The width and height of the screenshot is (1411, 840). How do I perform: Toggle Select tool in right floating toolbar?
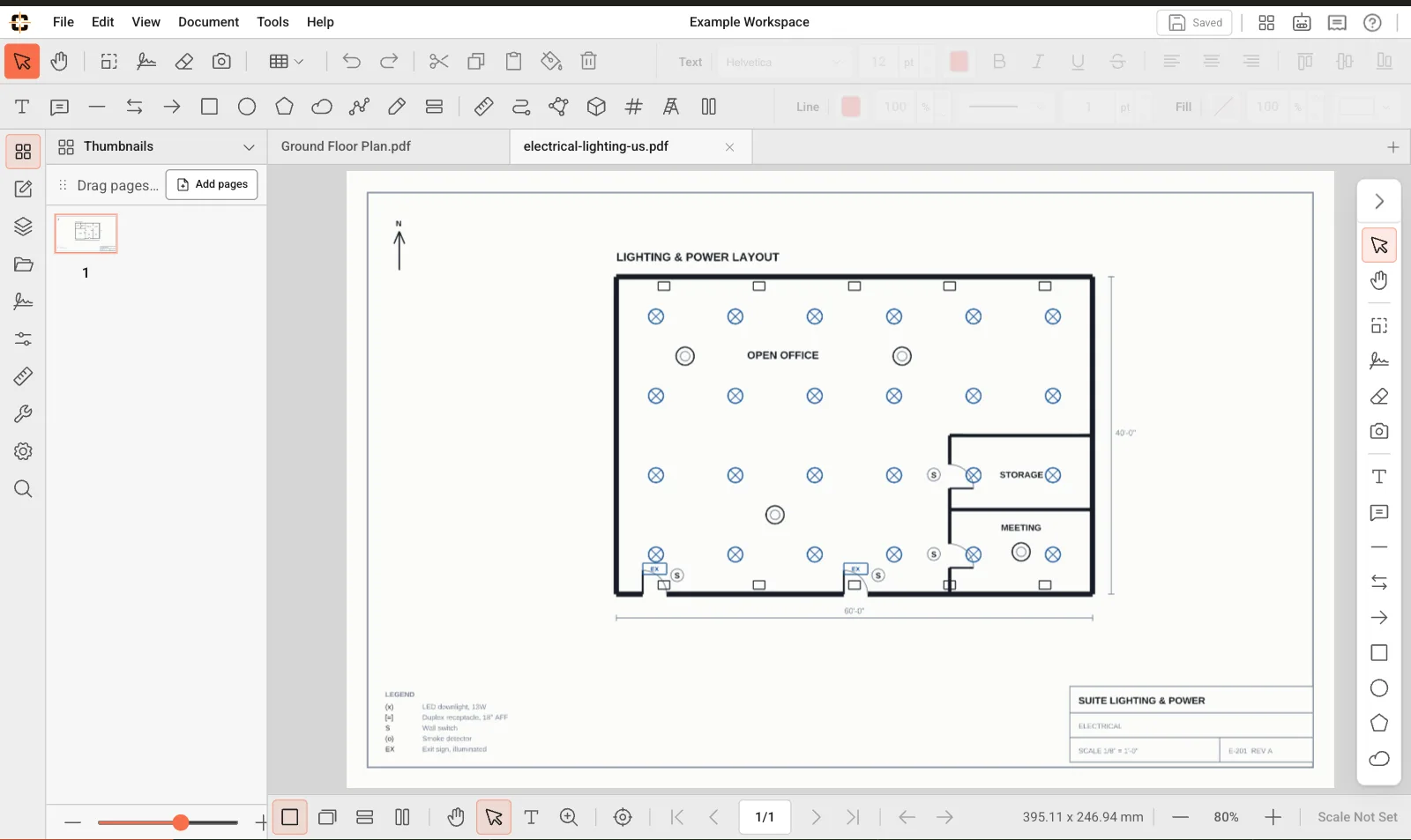click(x=1379, y=245)
